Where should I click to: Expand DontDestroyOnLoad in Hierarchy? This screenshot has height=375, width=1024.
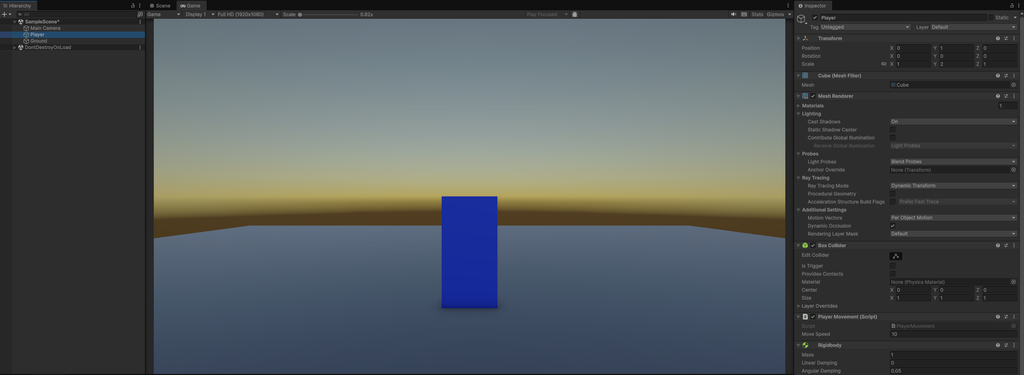point(15,47)
